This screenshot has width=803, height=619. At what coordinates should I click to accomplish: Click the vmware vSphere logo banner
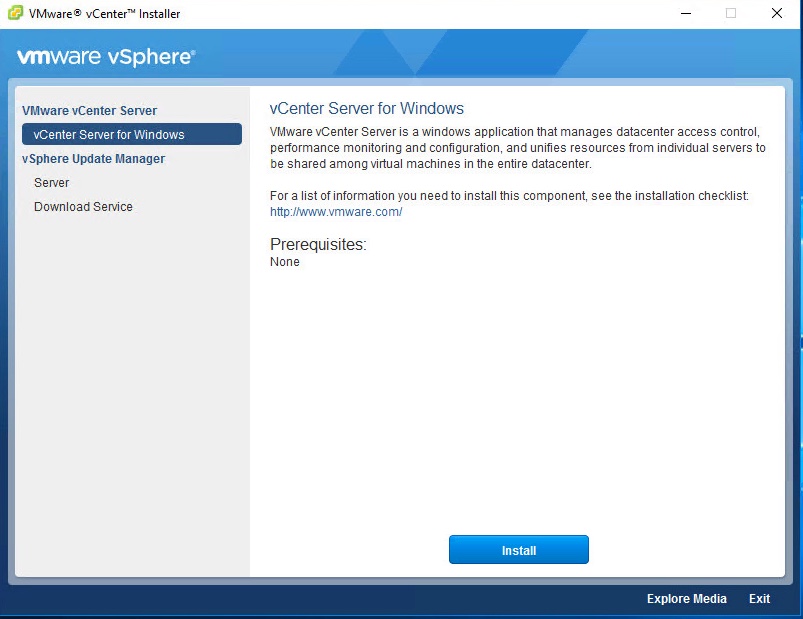point(106,57)
